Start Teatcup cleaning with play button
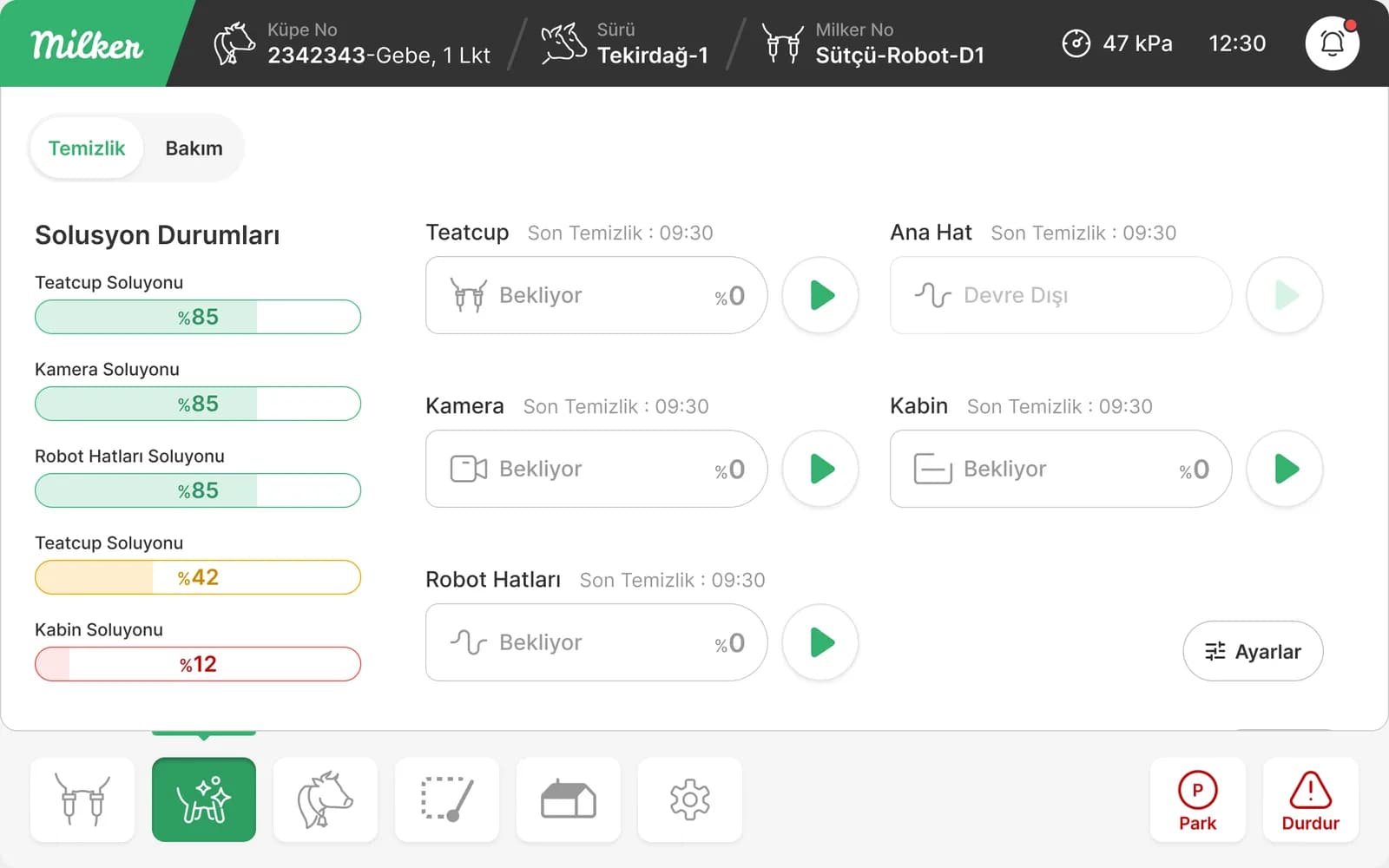Viewport: 1389px width, 868px height. pyautogui.click(x=820, y=295)
